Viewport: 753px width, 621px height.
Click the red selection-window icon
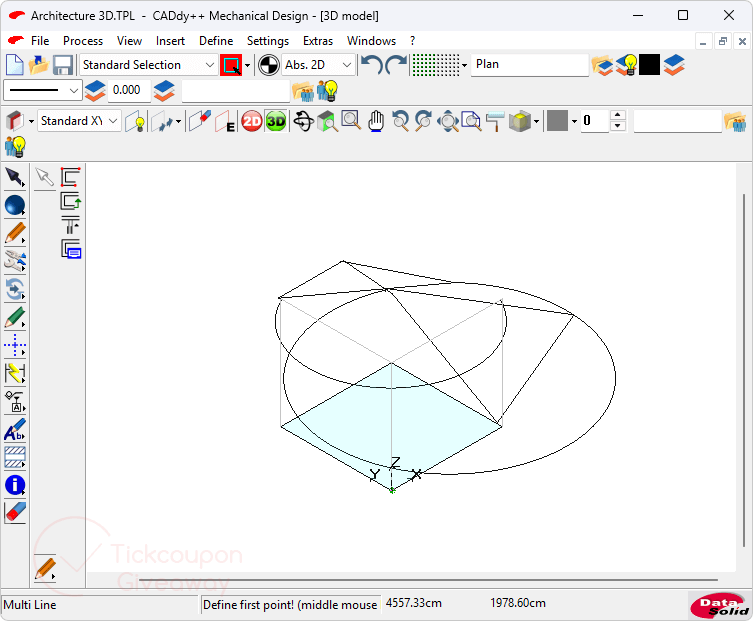[x=231, y=65]
